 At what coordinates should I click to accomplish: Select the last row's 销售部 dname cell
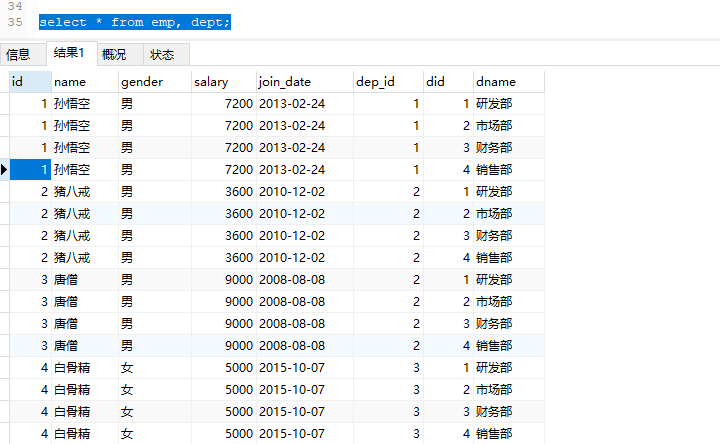click(494, 434)
